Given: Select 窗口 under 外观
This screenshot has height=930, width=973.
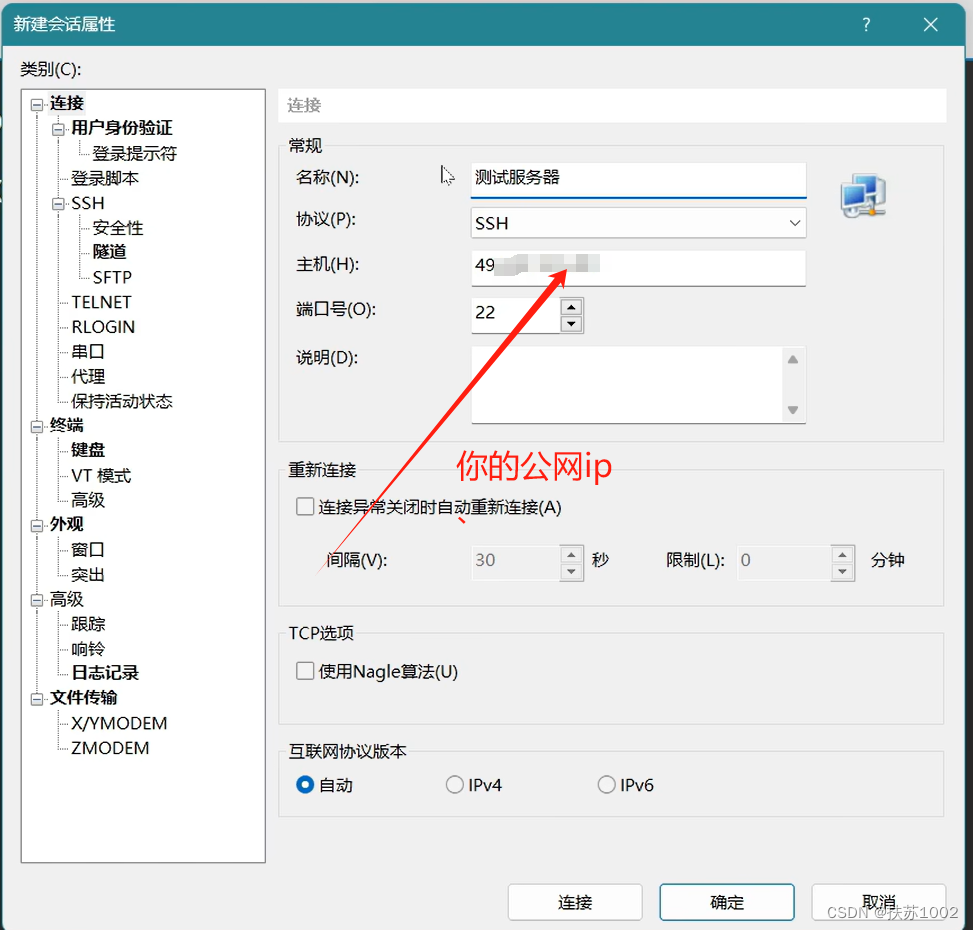Looking at the screenshot, I should pyautogui.click(x=88, y=550).
